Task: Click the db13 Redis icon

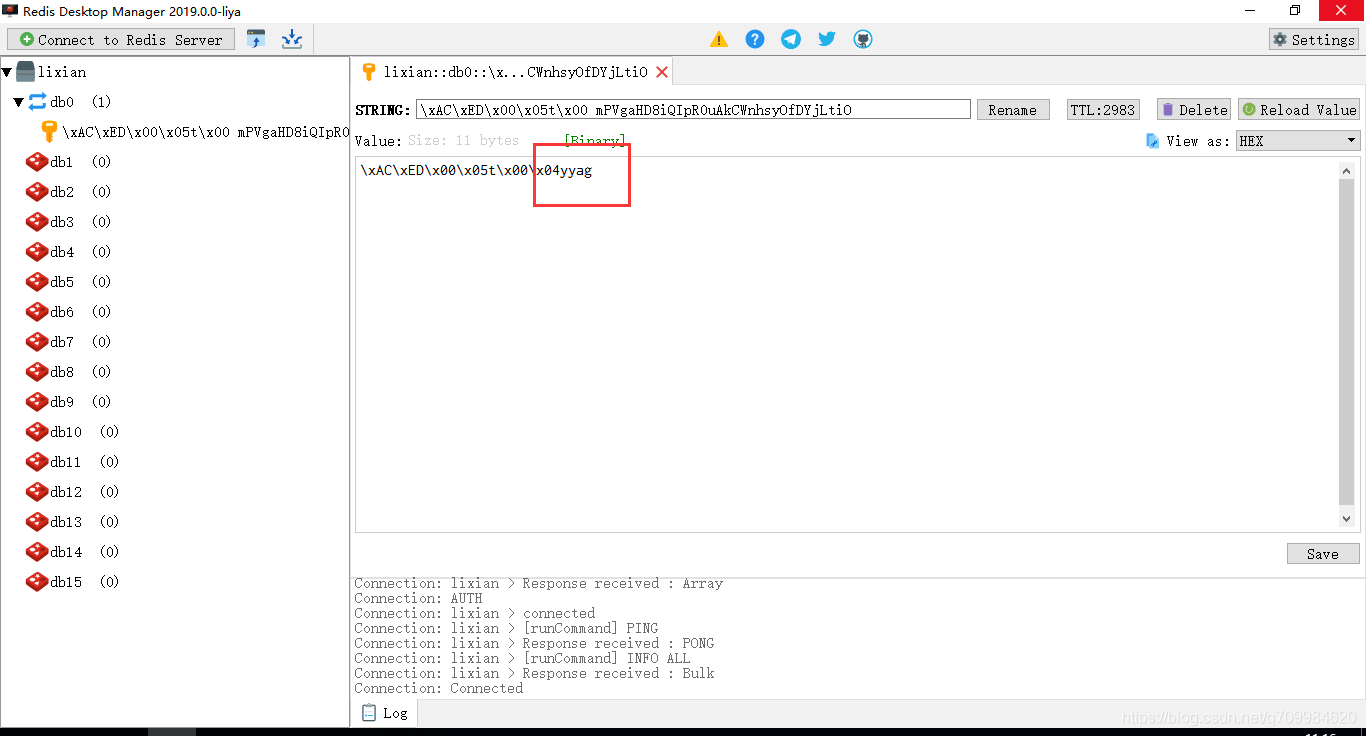Action: click(37, 522)
